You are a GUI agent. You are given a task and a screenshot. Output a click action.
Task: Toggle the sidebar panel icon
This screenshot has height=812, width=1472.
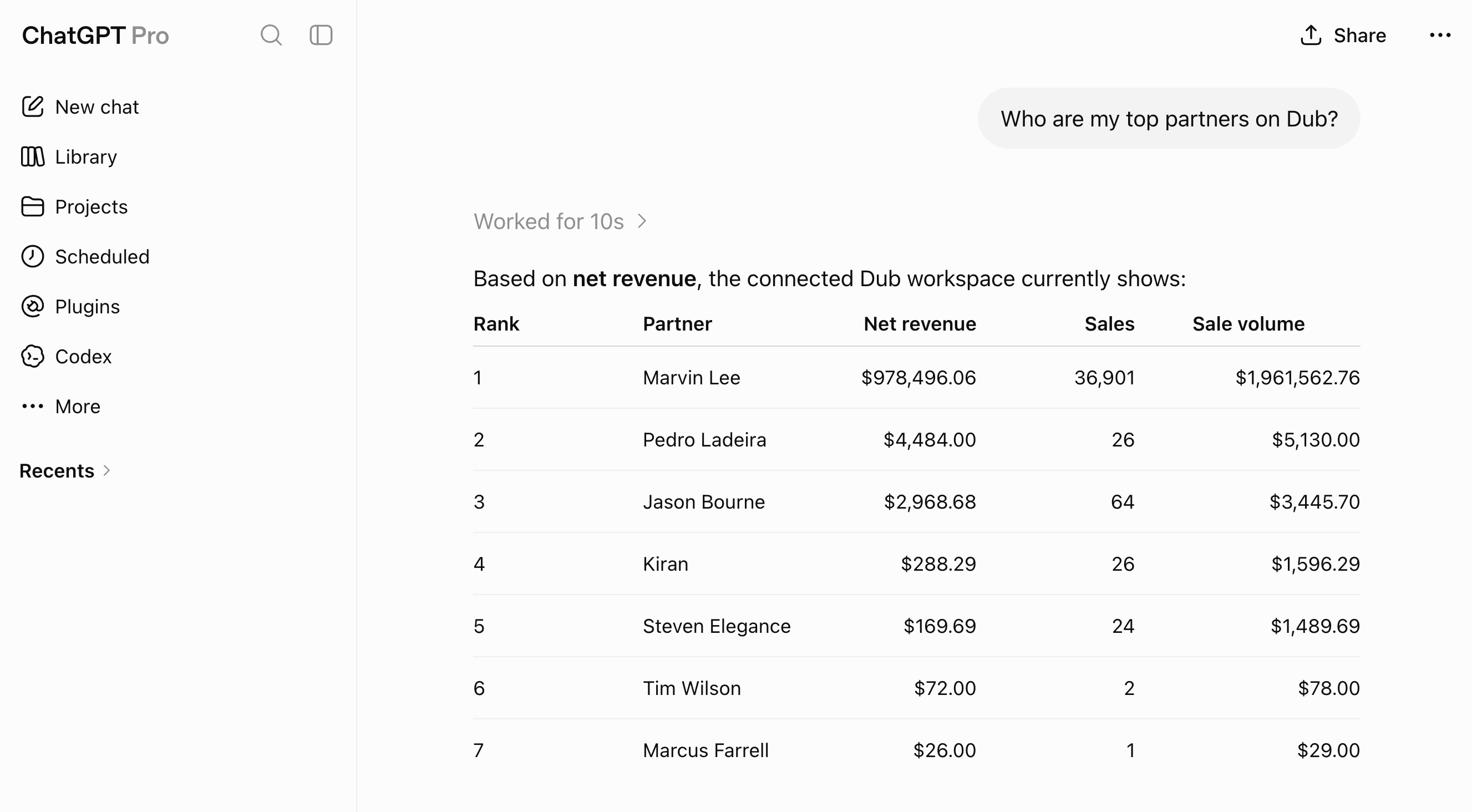[x=321, y=35]
